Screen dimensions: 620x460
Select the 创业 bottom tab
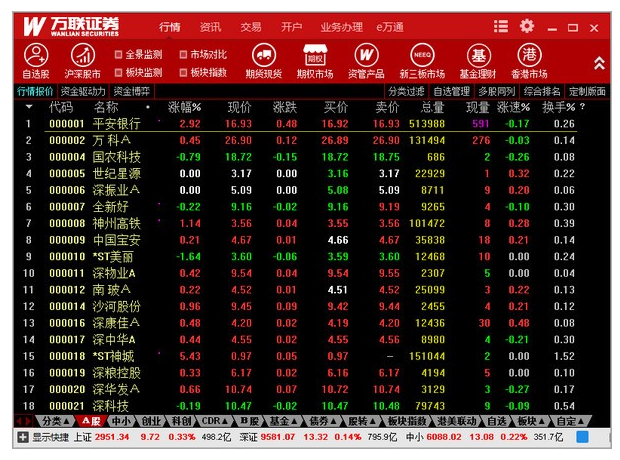click(x=151, y=421)
